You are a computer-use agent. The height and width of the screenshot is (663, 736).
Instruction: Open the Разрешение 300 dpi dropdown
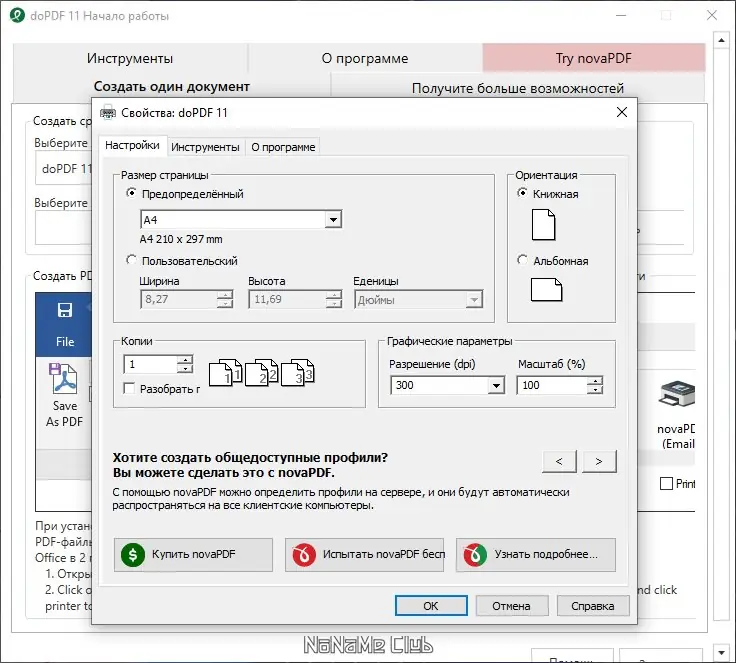pos(496,385)
